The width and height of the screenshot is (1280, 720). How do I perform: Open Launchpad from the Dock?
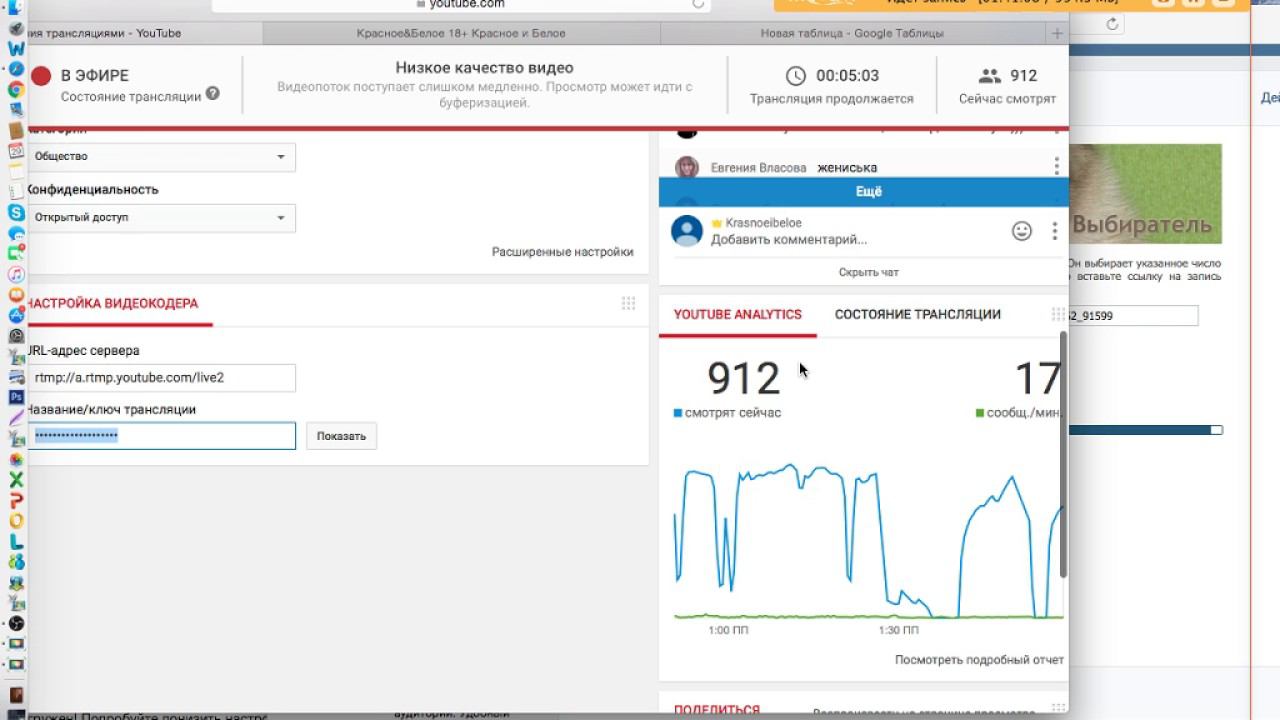click(16, 29)
